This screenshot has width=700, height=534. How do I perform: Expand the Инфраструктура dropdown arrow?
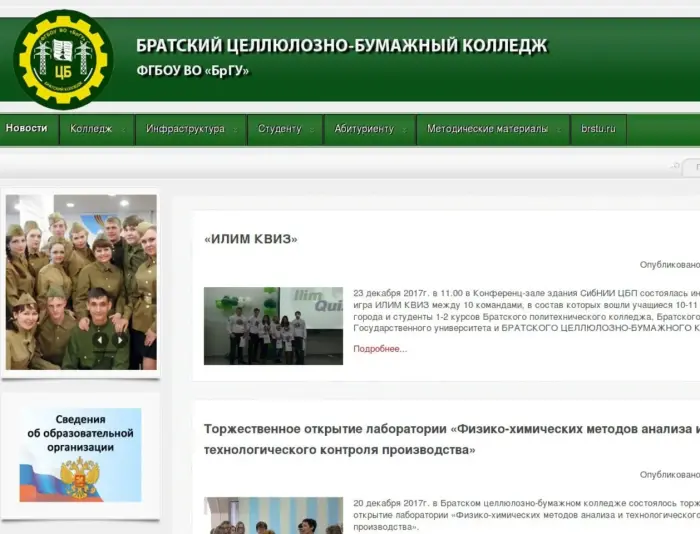(235, 130)
